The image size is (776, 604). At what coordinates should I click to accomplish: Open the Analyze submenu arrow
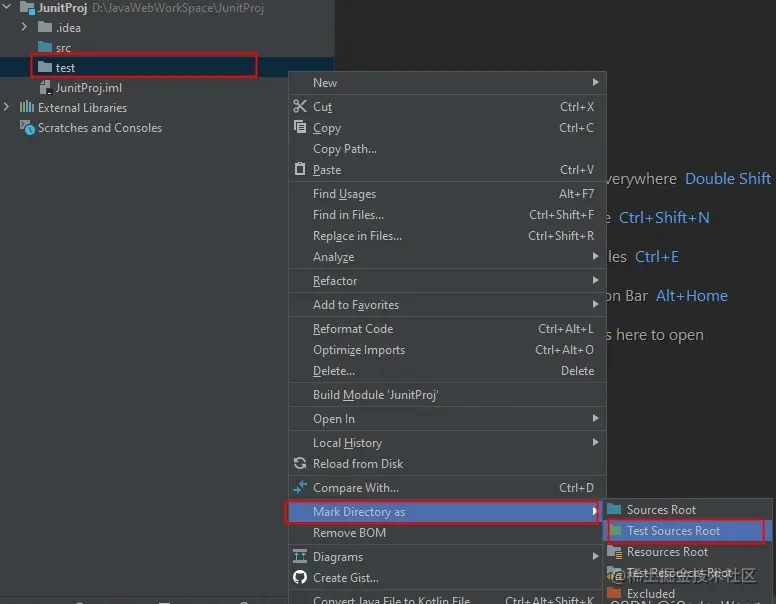tap(595, 256)
